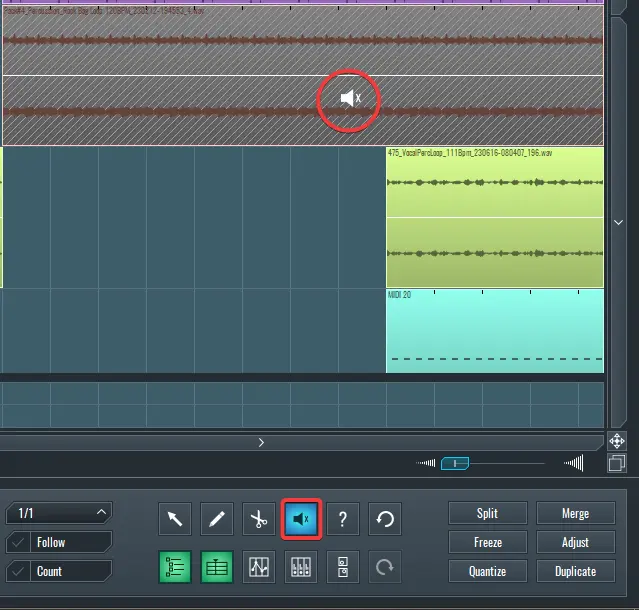Toggle the green track list view button

[x=175, y=567]
